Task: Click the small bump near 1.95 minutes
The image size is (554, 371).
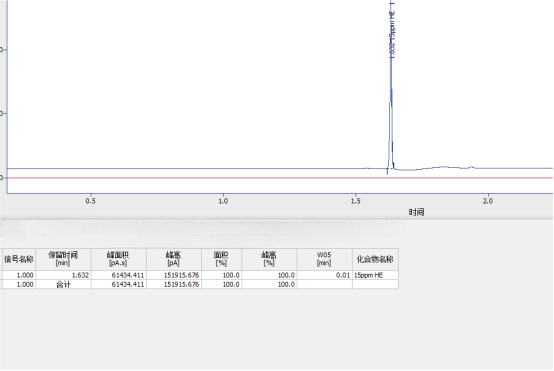Action: (471, 167)
